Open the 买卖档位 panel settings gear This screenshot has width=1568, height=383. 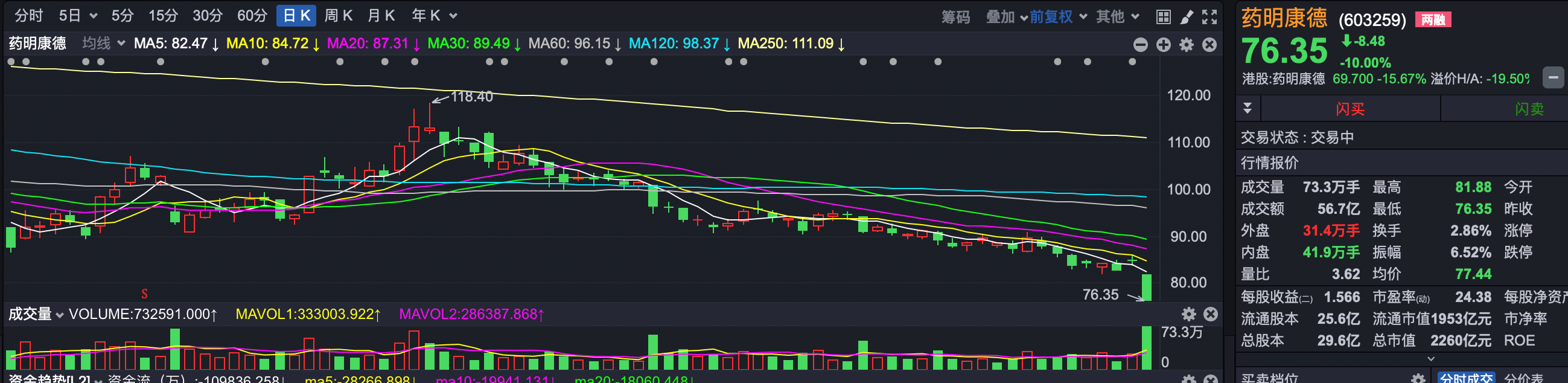click(1418, 378)
